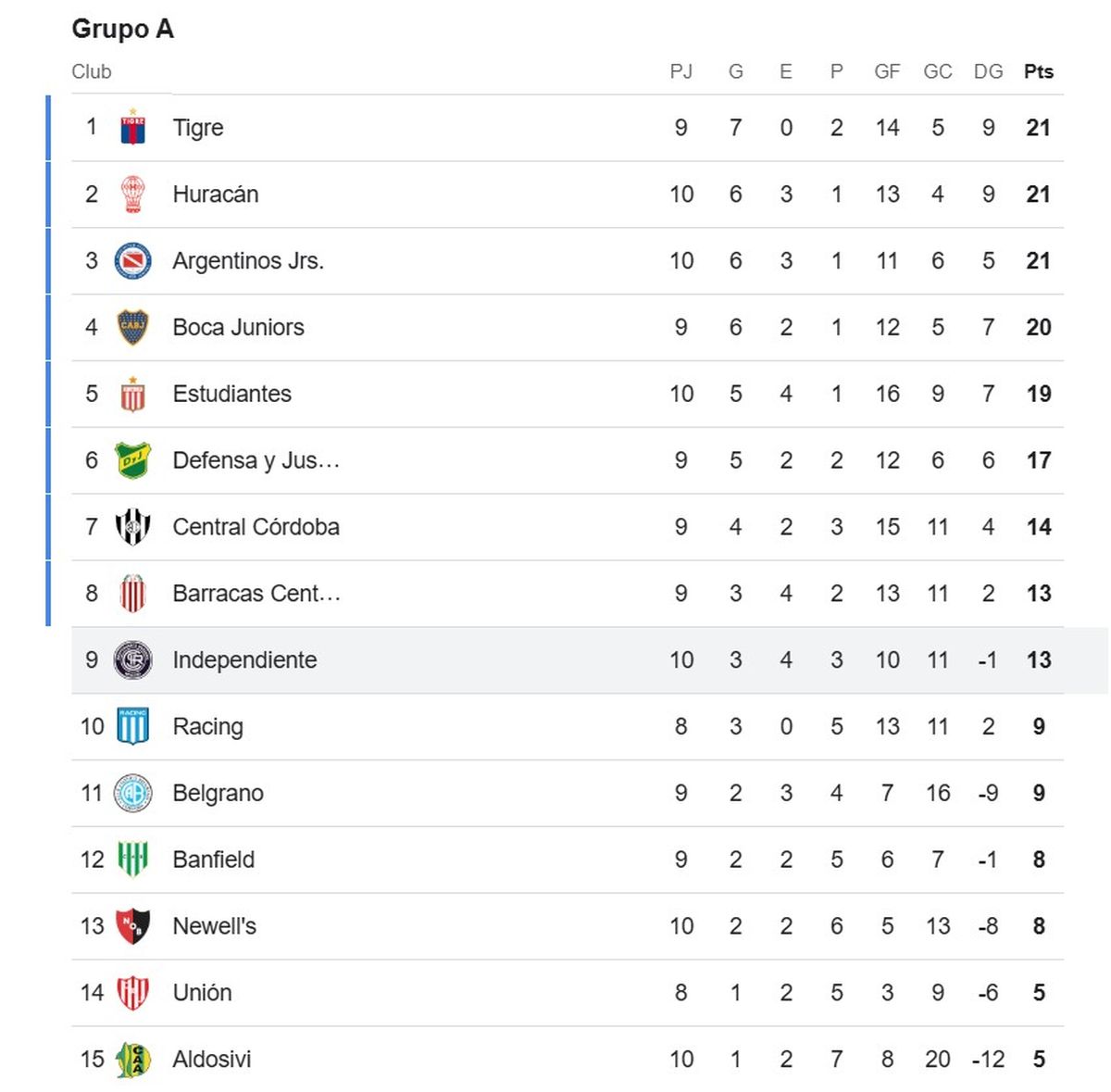This screenshot has height=1092, width=1111.
Task: Click the Racing club crest icon
Action: point(132,726)
